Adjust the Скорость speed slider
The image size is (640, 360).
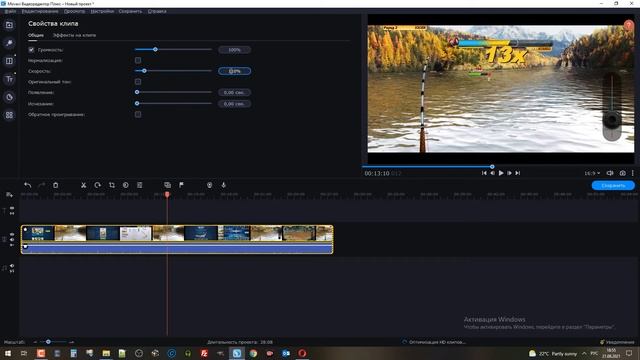173,71
